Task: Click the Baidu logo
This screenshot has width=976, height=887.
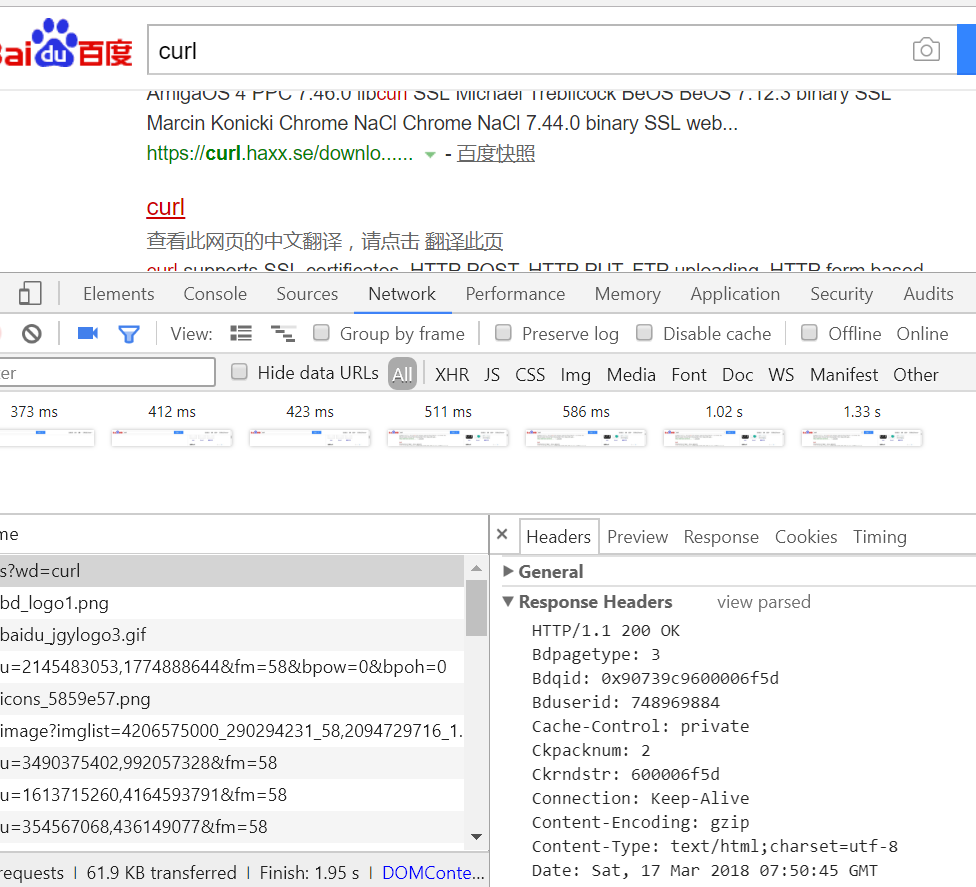Action: tap(66, 44)
